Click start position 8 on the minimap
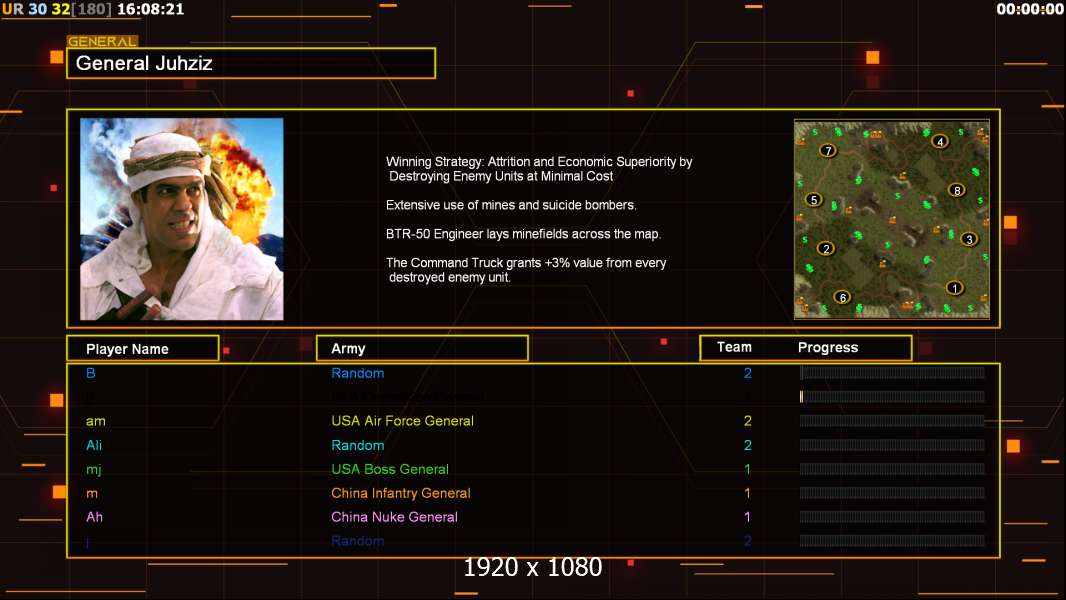1066x600 pixels. (x=957, y=190)
